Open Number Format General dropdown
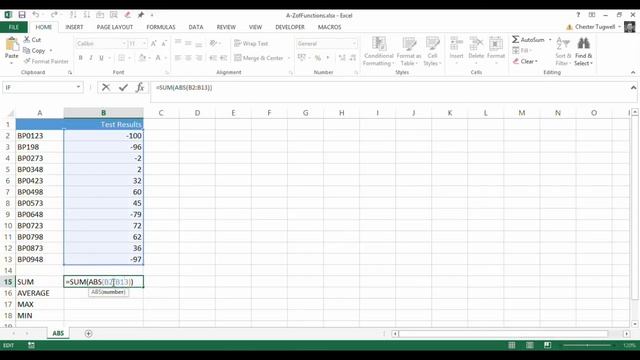 tap(354, 43)
